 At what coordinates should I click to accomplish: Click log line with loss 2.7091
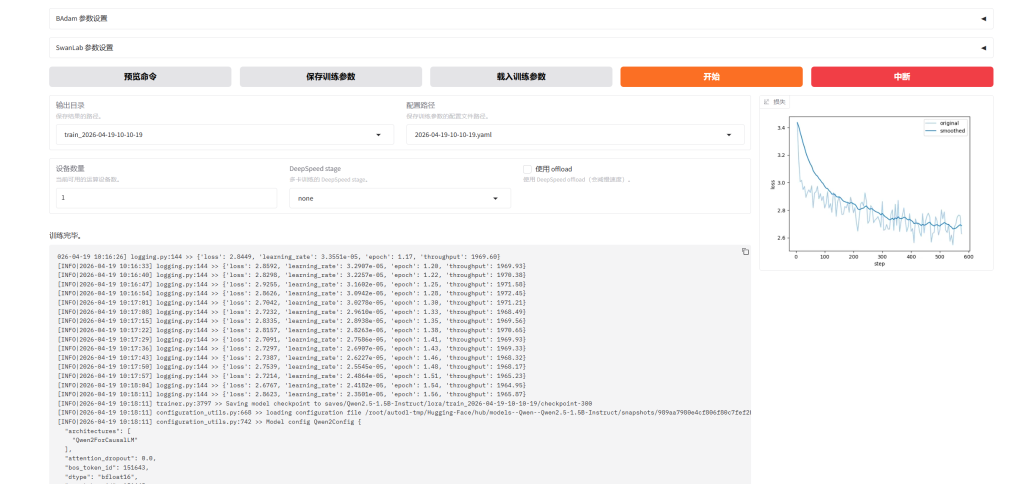coord(291,340)
